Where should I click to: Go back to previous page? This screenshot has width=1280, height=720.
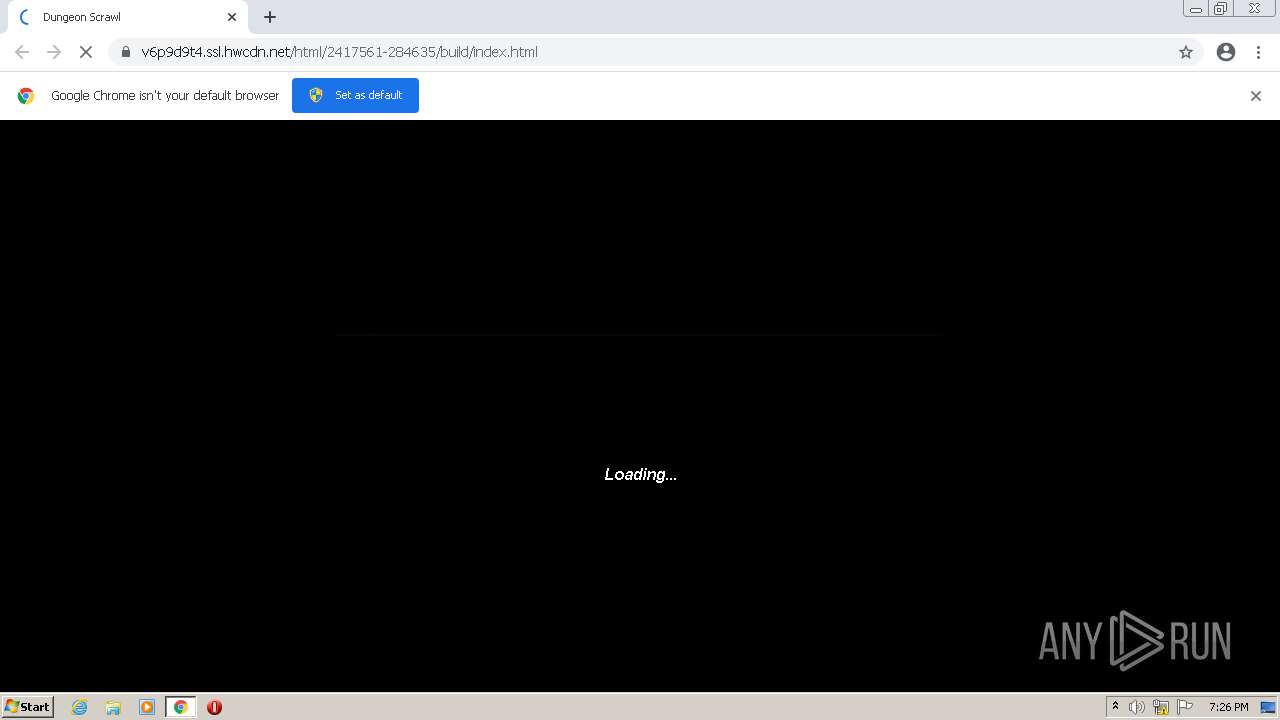[22, 52]
